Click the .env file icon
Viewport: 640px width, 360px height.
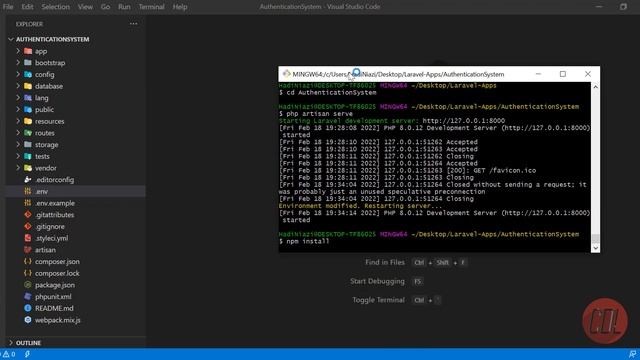point(28,191)
